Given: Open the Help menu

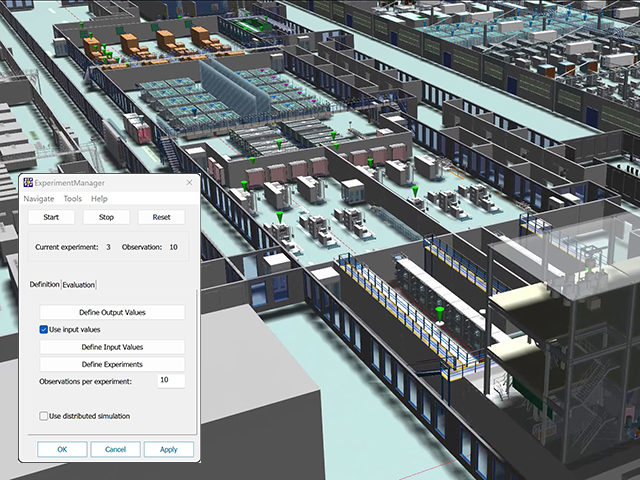Looking at the screenshot, I should (x=99, y=199).
